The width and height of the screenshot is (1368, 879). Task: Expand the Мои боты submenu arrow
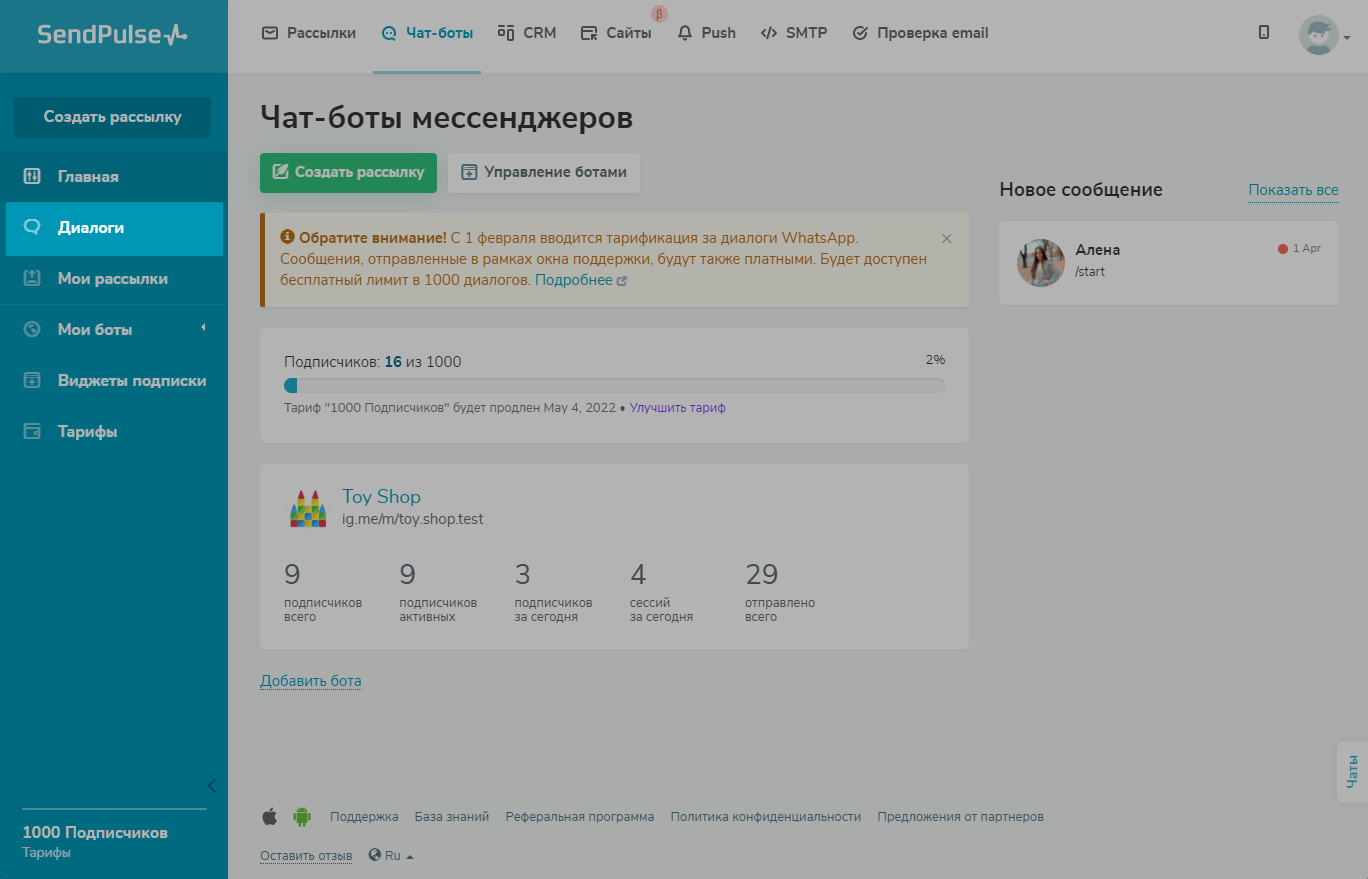pos(203,328)
